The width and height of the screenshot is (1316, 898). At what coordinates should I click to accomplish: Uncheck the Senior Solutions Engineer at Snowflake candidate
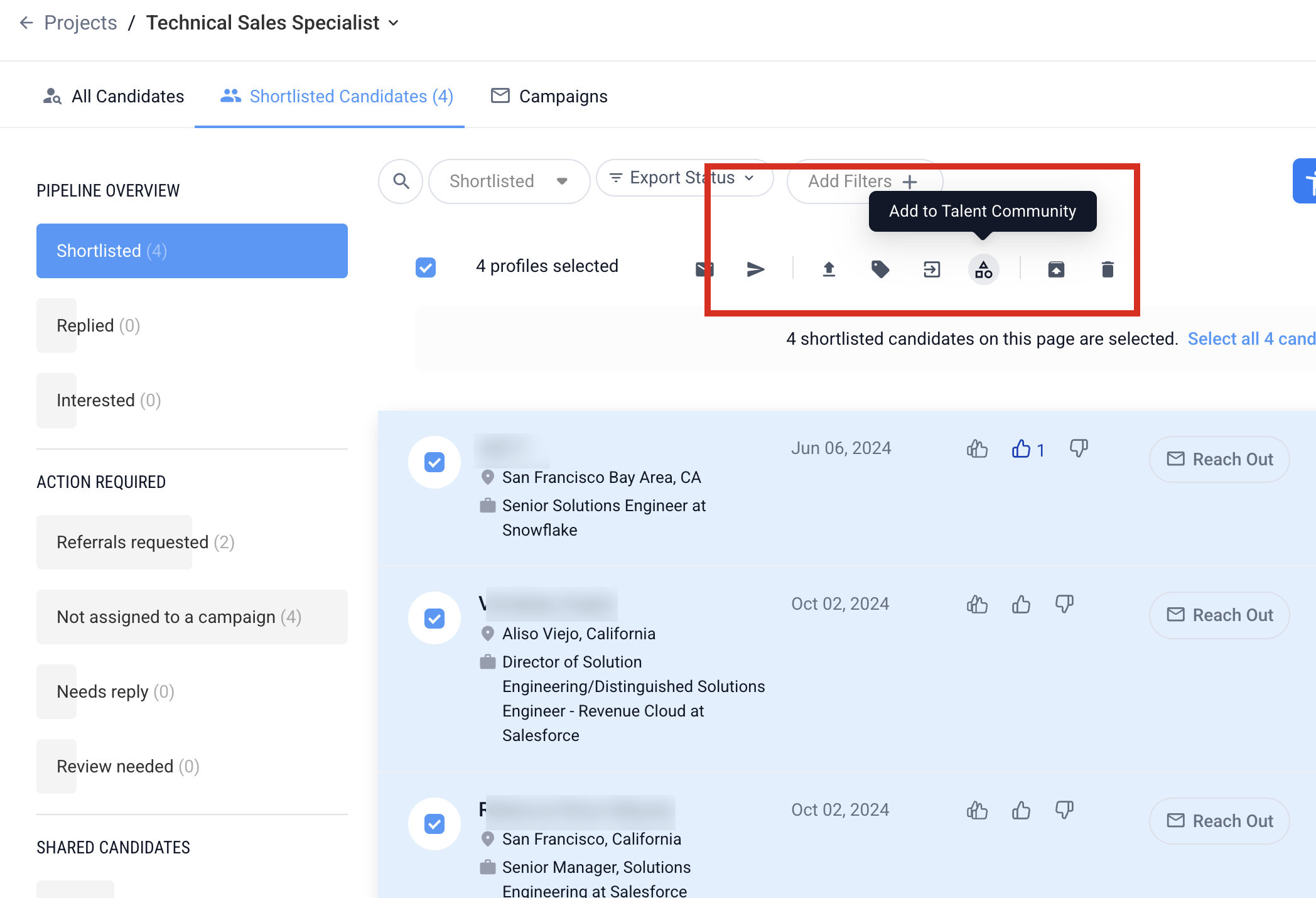coord(434,462)
